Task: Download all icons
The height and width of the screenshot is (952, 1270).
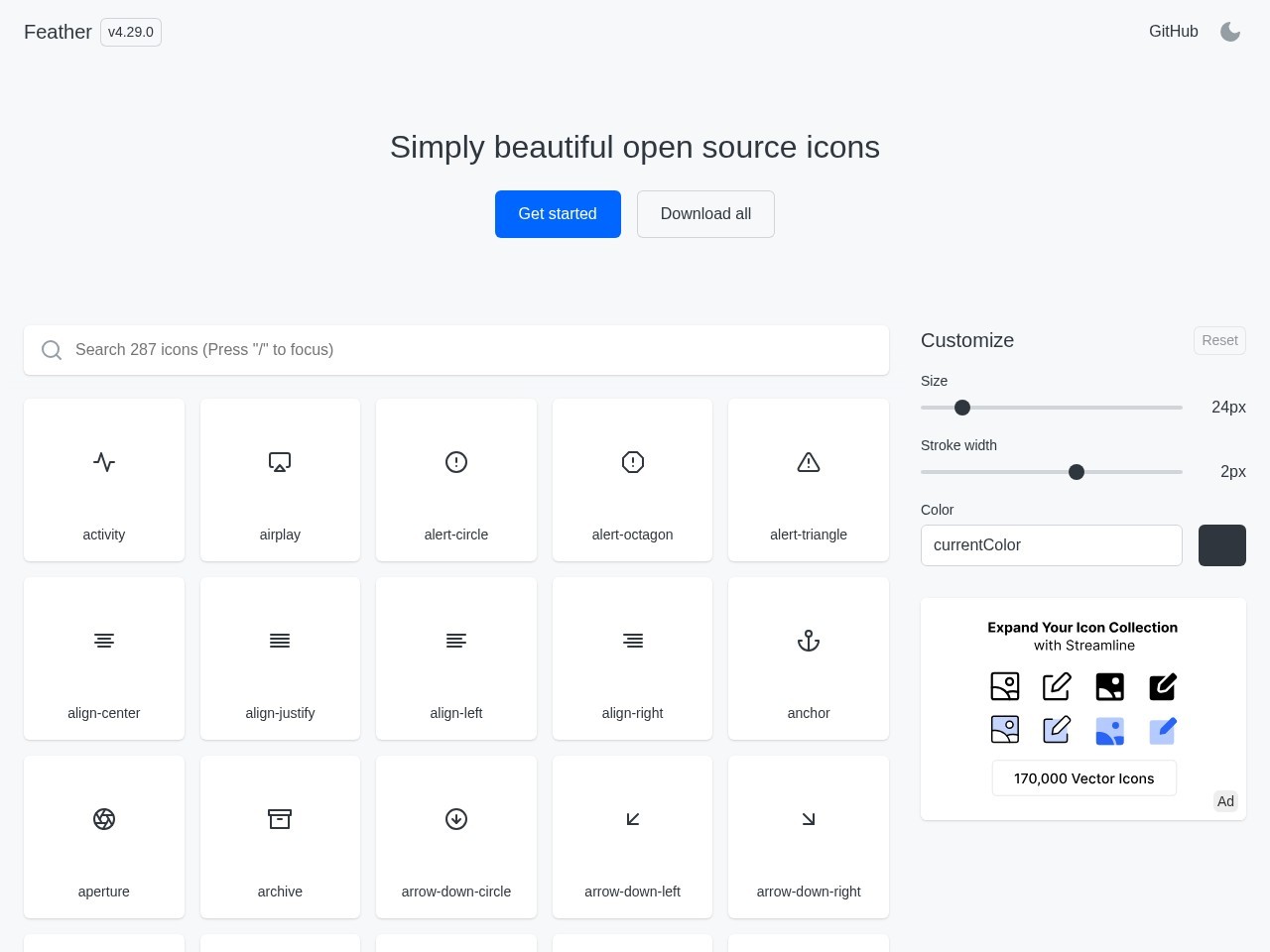Action: (705, 214)
